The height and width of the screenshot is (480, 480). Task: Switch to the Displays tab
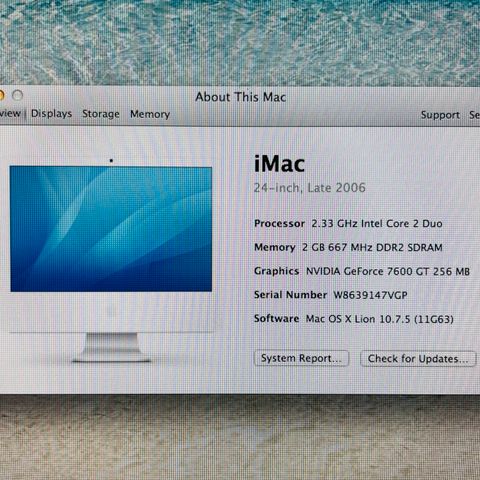click(x=51, y=114)
